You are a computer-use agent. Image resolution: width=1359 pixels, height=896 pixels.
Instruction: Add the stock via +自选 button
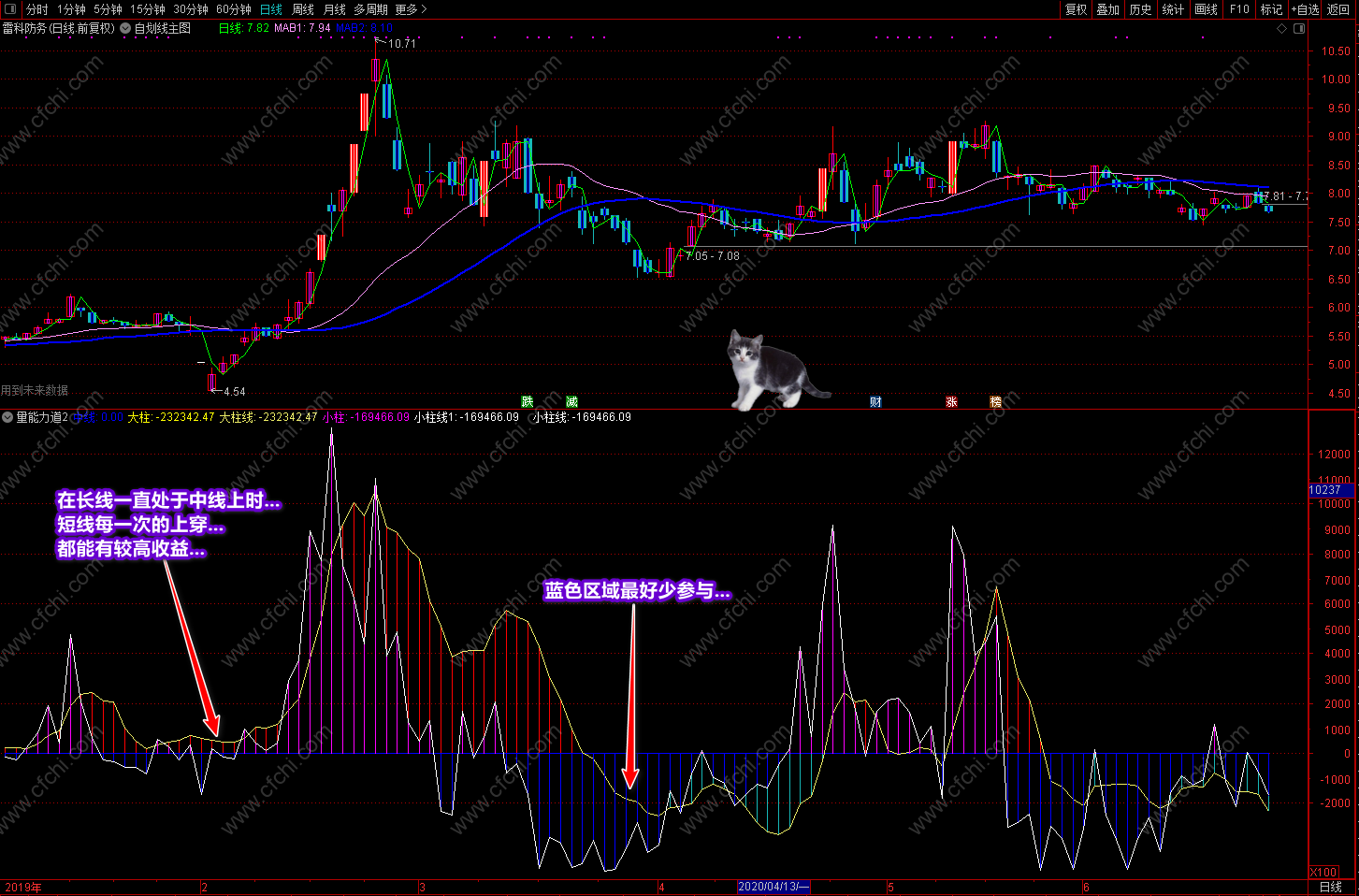(1305, 9)
